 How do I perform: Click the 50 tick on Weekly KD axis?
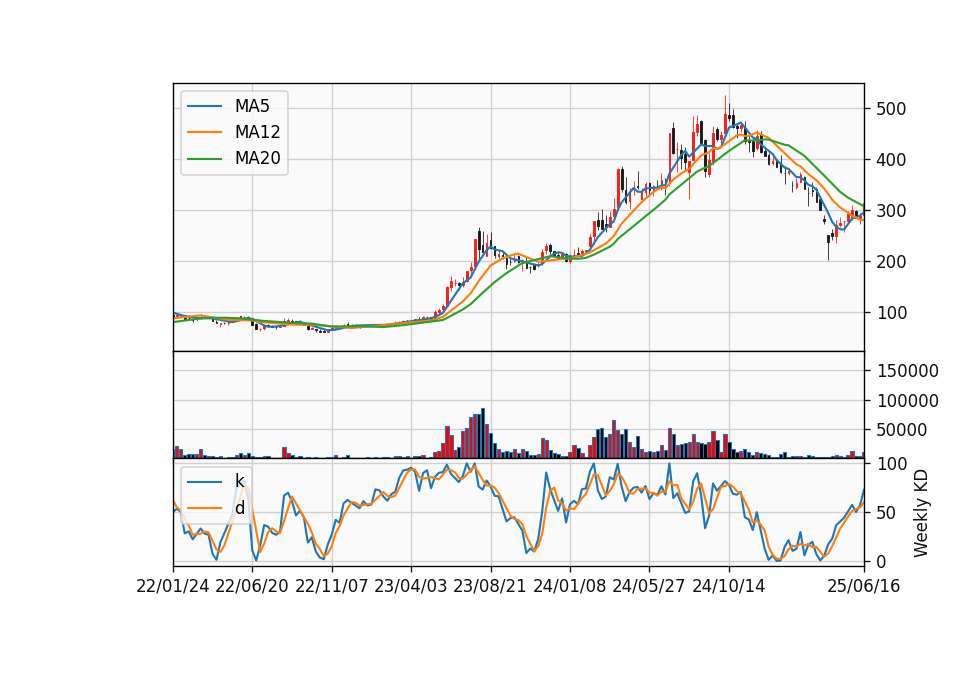(886, 513)
